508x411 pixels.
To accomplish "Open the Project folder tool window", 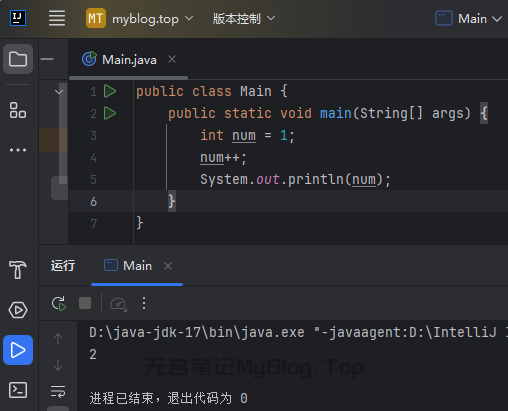I will point(18,59).
